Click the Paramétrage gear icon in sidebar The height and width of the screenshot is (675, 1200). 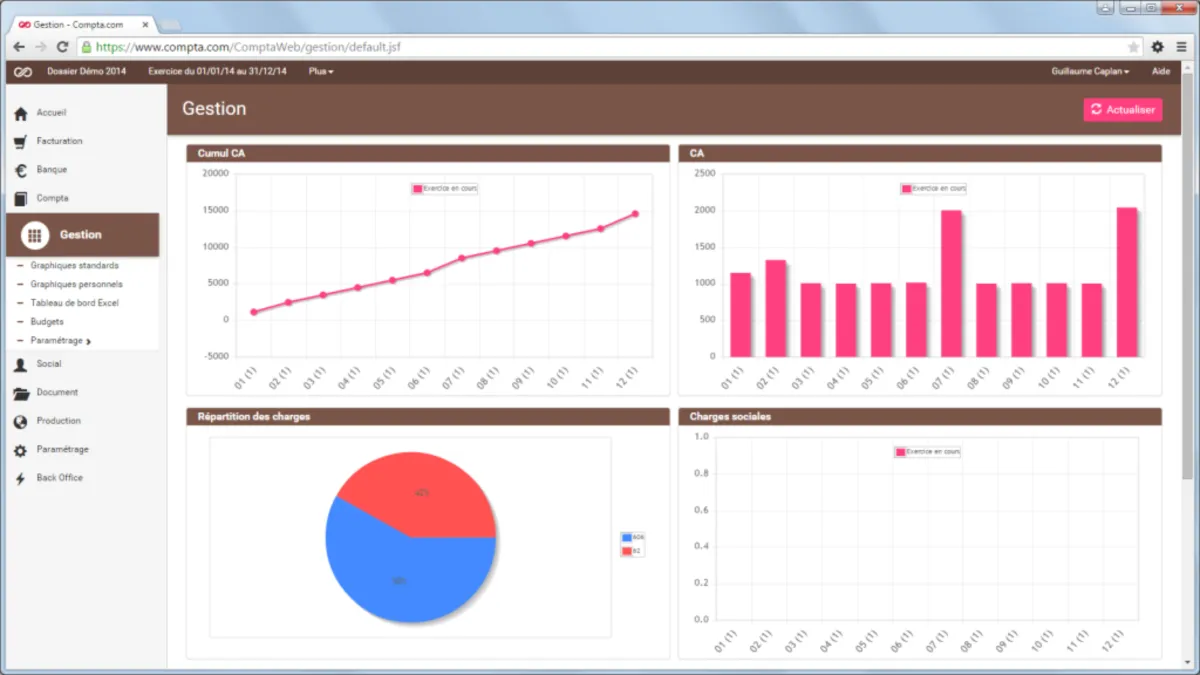(x=20, y=451)
